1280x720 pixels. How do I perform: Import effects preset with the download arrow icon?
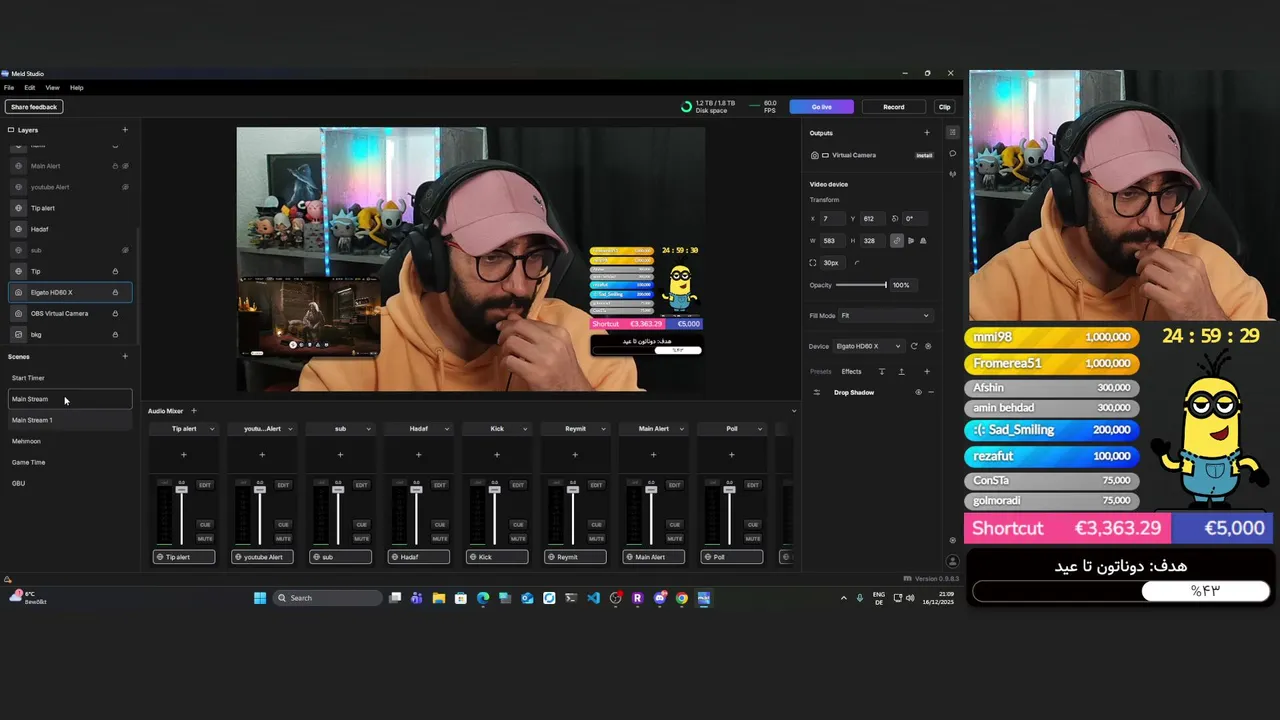(881, 372)
